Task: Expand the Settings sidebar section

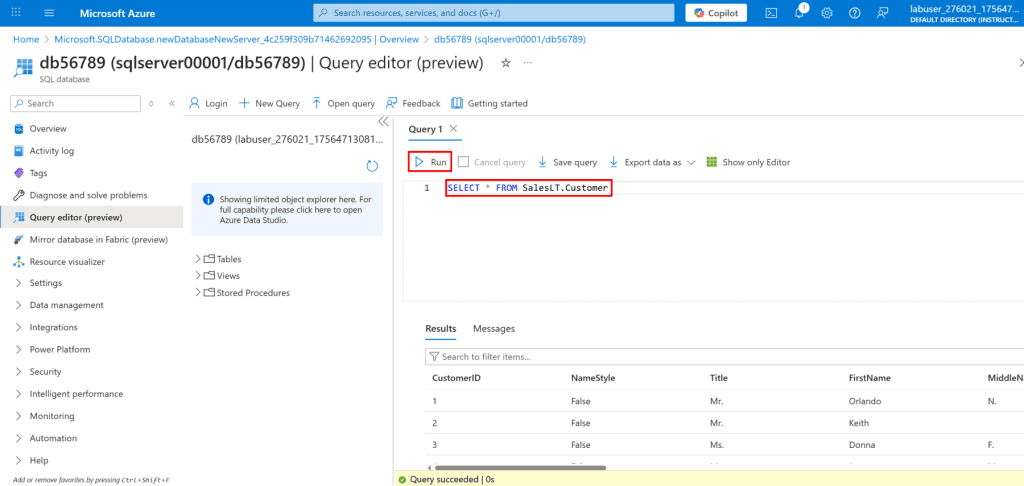Action: [18, 283]
